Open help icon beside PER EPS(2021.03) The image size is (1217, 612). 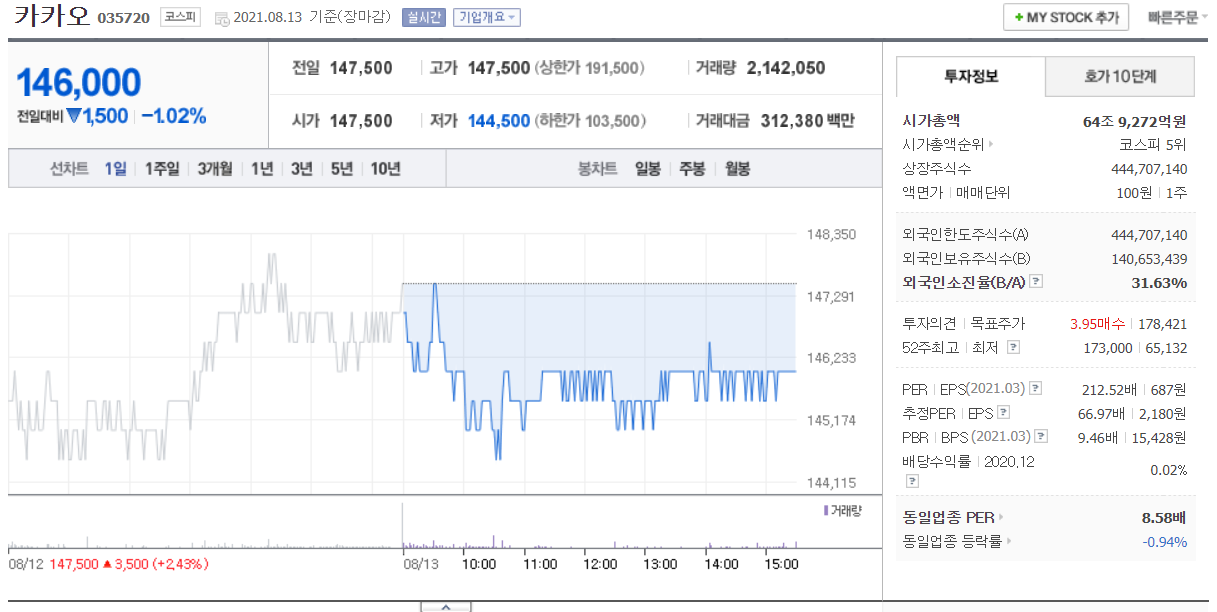1036,389
